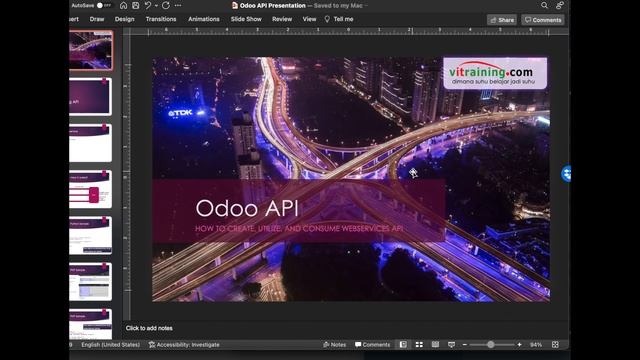Zoom in with the plus button

(519, 345)
